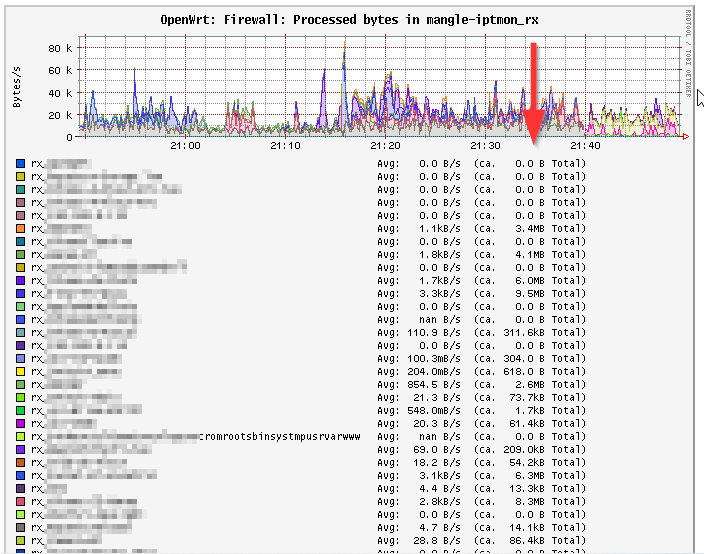Viewport: 704px width, 554px height.
Task: Click the total value '4.1MB'
Action: pyautogui.click(x=530, y=255)
